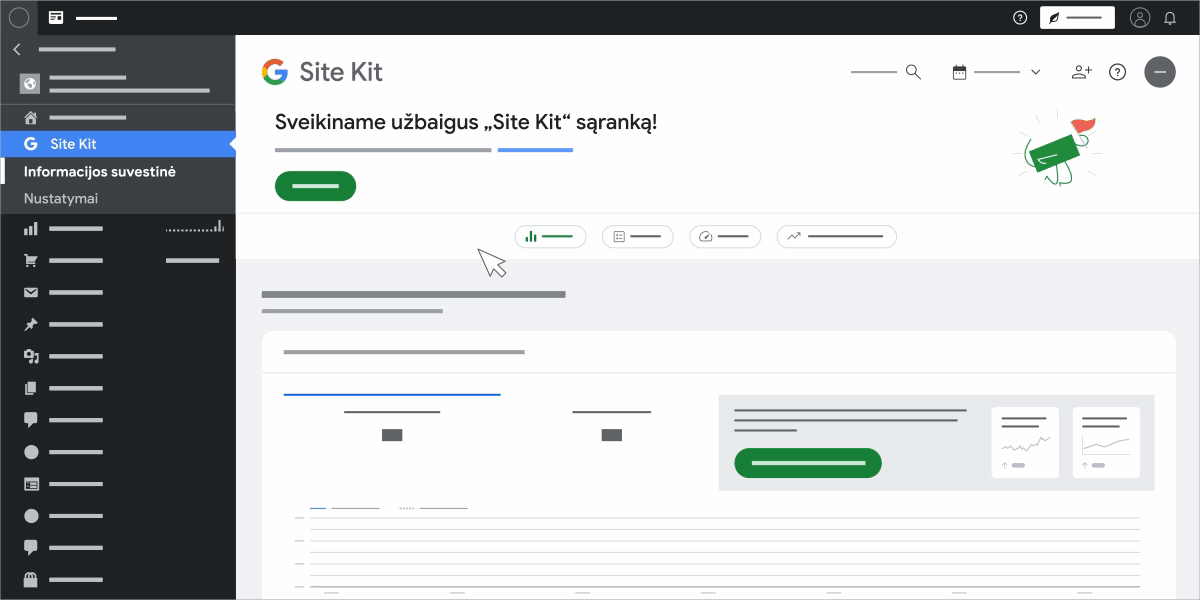Click the speedometer PageSpeed chip
Image resolution: width=1200 pixels, height=600 pixels.
click(x=725, y=236)
